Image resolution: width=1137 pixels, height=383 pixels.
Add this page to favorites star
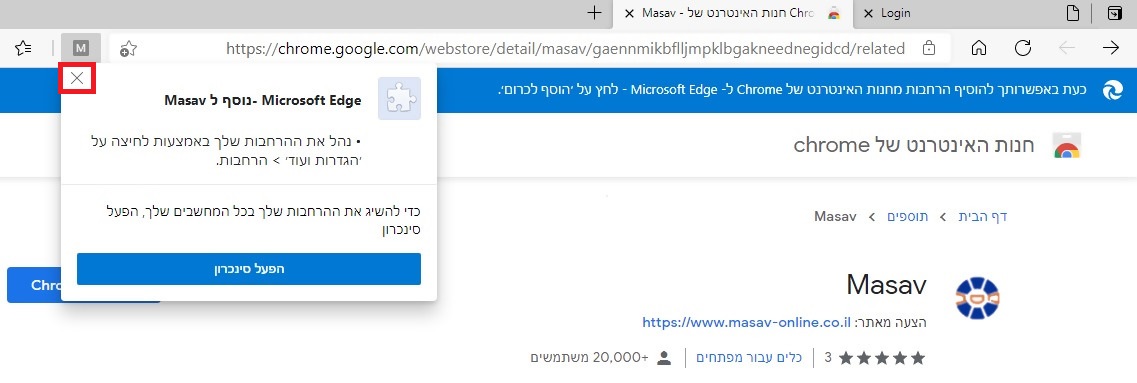tap(128, 49)
